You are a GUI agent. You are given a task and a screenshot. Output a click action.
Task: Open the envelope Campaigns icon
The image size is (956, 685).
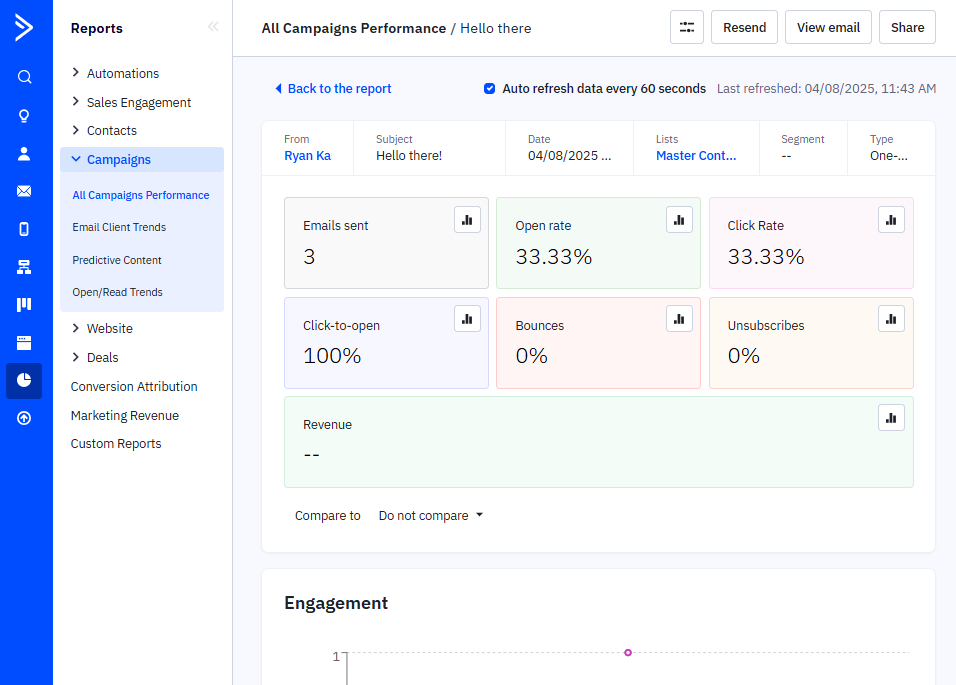coord(25,191)
